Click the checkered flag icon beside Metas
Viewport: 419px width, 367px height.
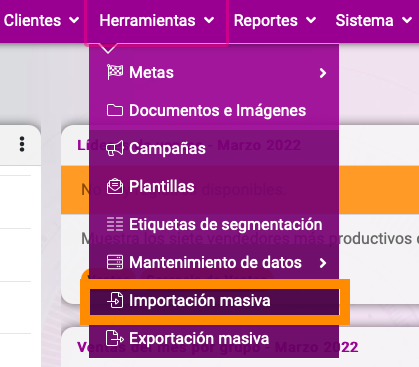tap(115, 72)
